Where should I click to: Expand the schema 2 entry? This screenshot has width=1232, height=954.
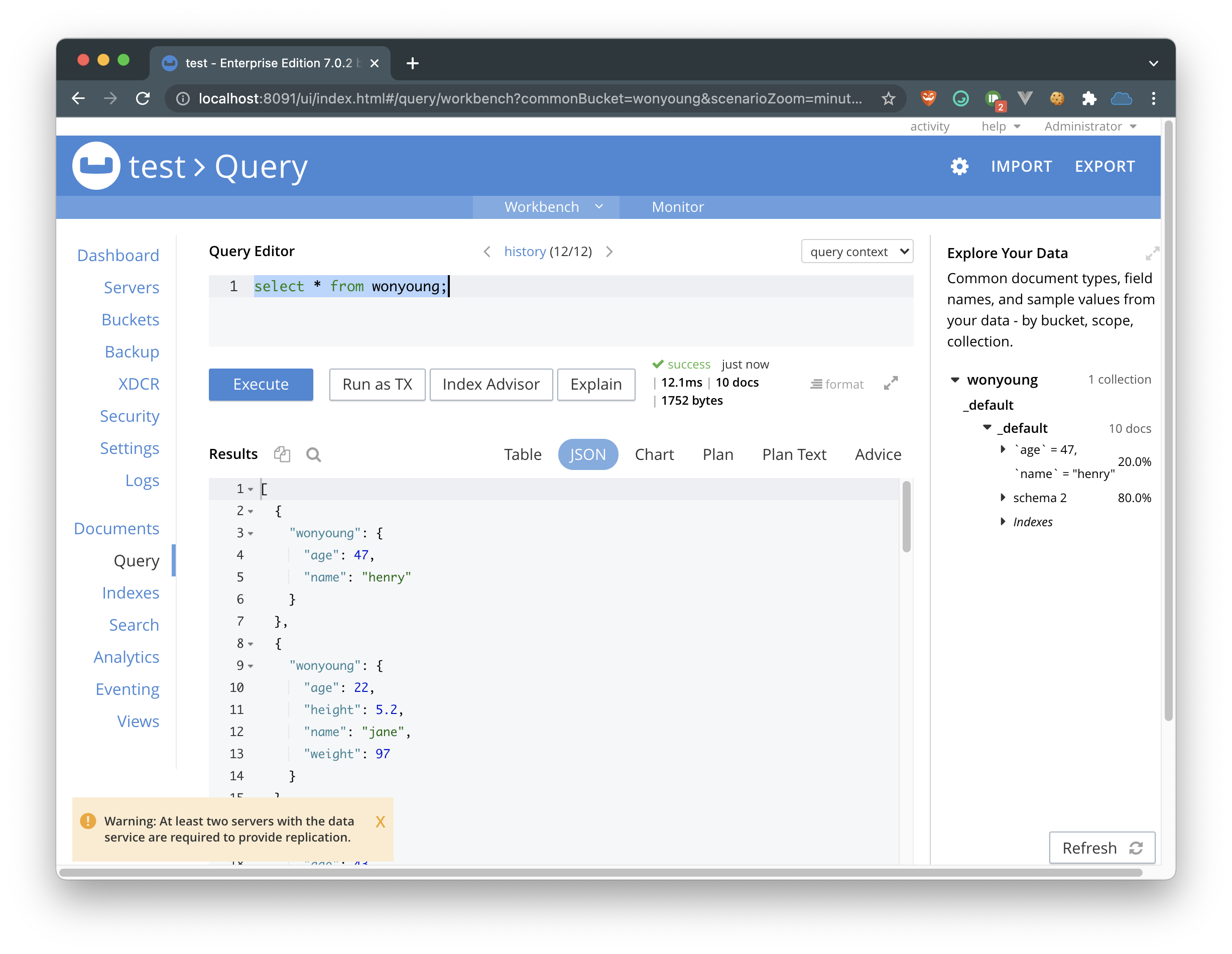tap(1003, 497)
